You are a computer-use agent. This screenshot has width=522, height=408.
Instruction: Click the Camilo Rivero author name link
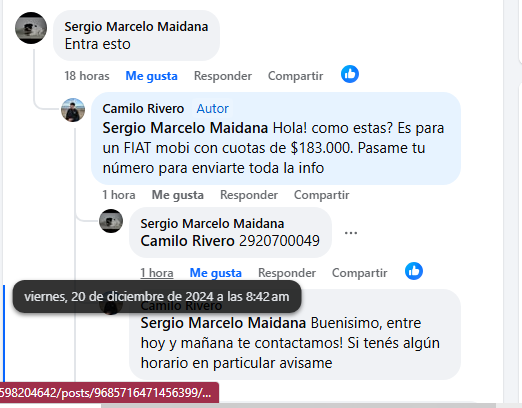pos(143,109)
